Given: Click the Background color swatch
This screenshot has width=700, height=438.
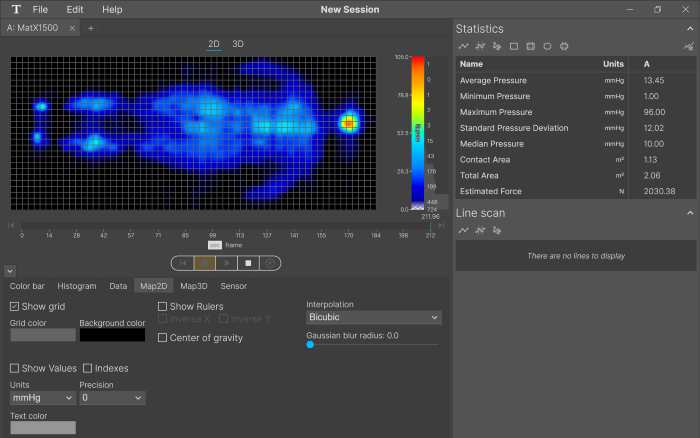Looking at the screenshot, I should click(112, 335).
